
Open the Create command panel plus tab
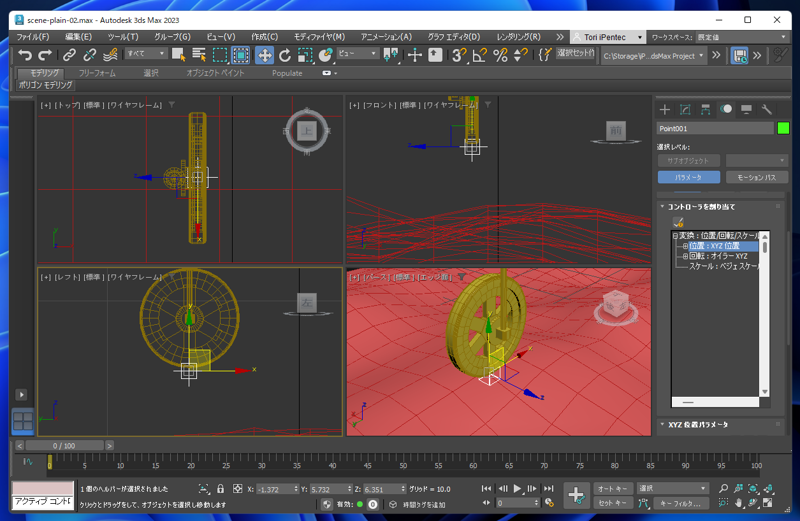click(x=664, y=109)
